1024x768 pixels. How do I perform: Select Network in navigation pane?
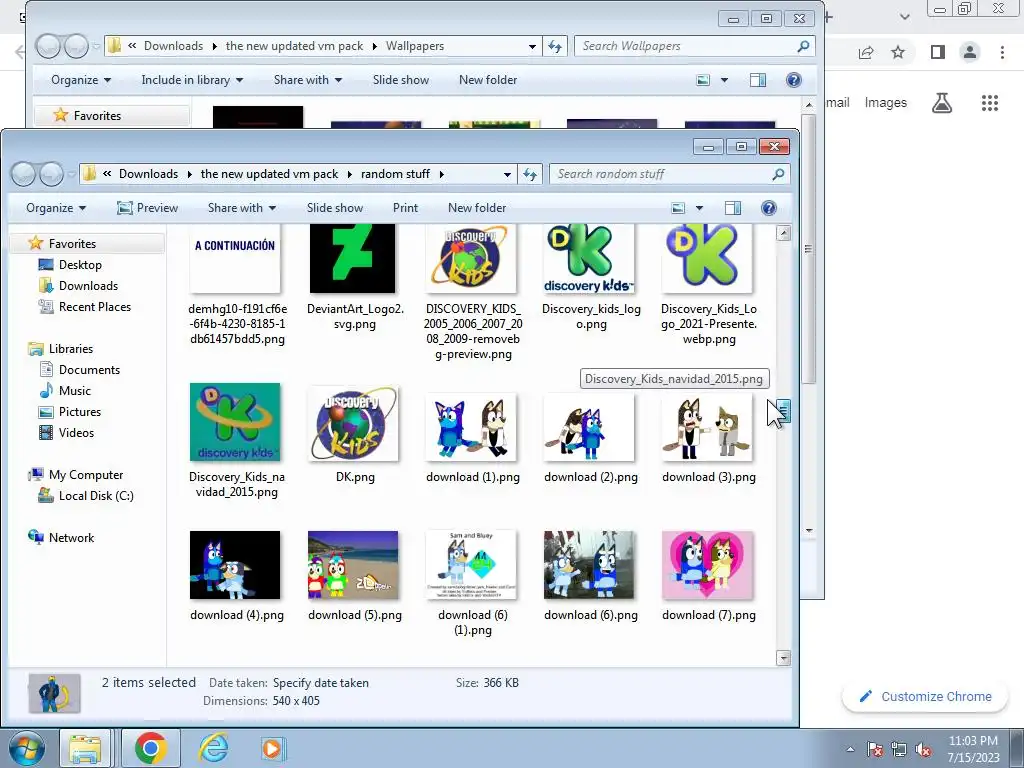[x=71, y=537]
